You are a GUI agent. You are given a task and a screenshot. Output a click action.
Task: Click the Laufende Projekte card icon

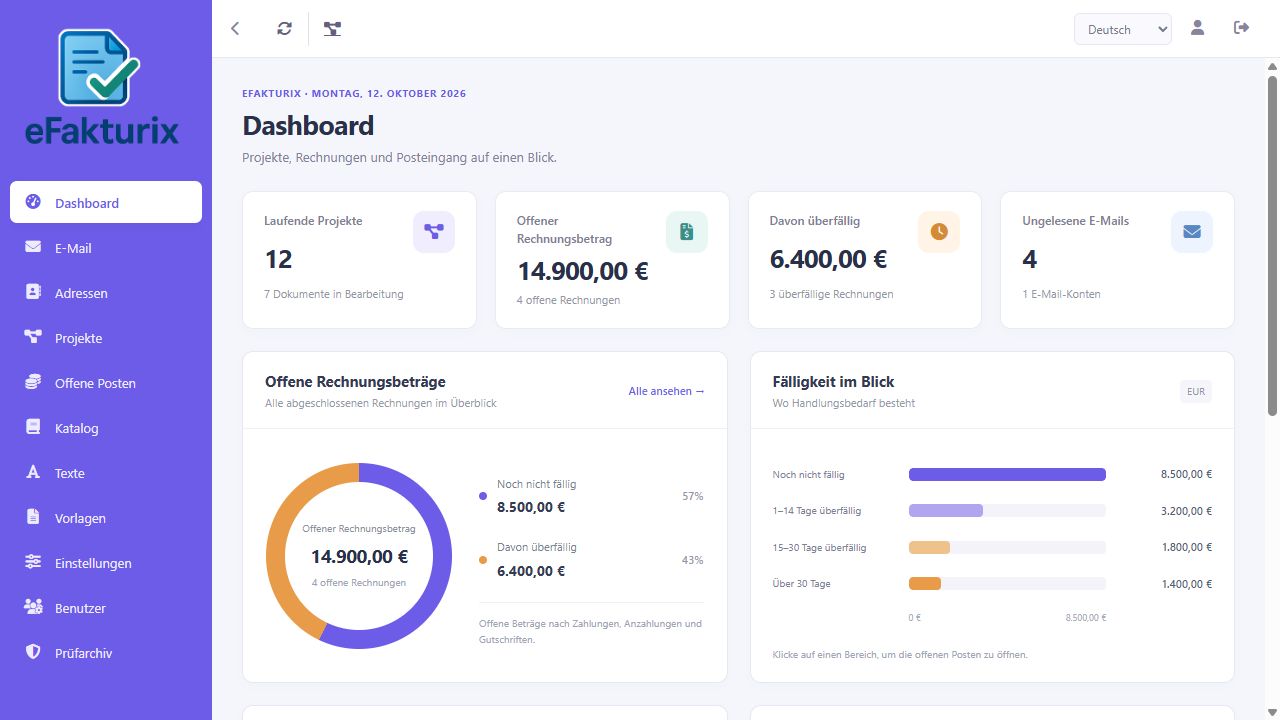(434, 232)
